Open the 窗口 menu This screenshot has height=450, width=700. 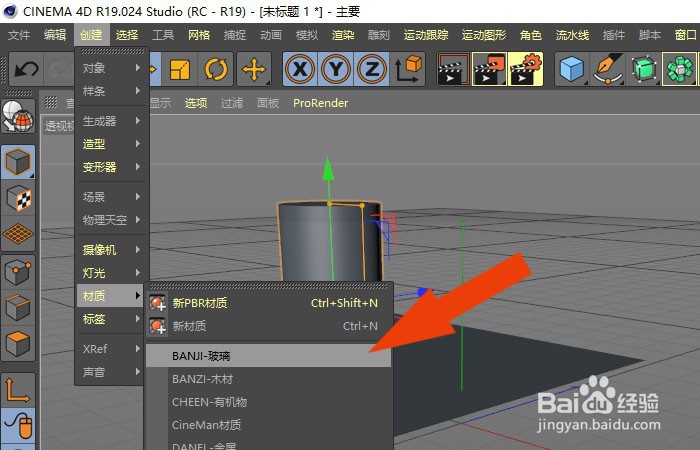(686, 35)
